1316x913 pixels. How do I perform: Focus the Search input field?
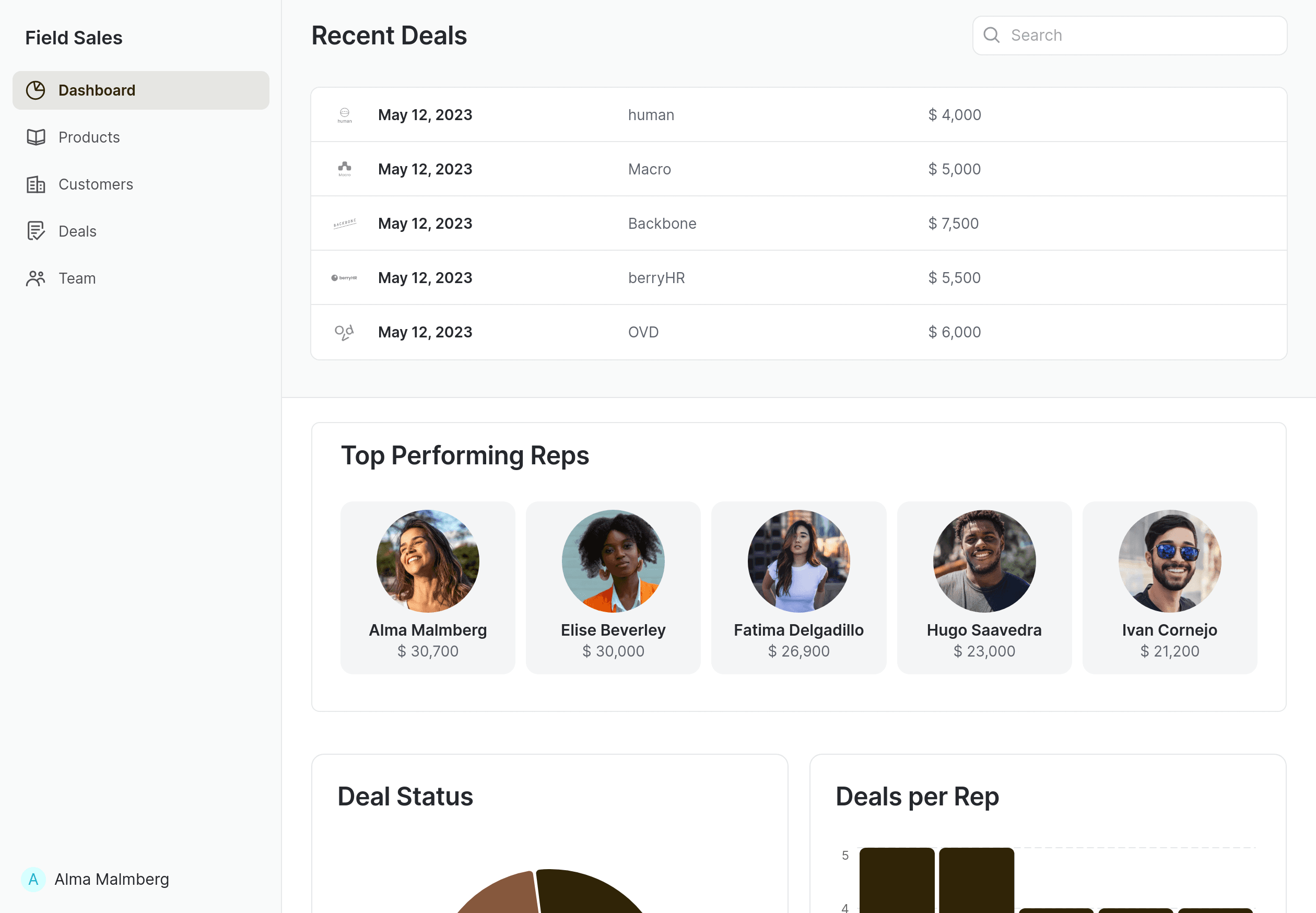(1130, 36)
